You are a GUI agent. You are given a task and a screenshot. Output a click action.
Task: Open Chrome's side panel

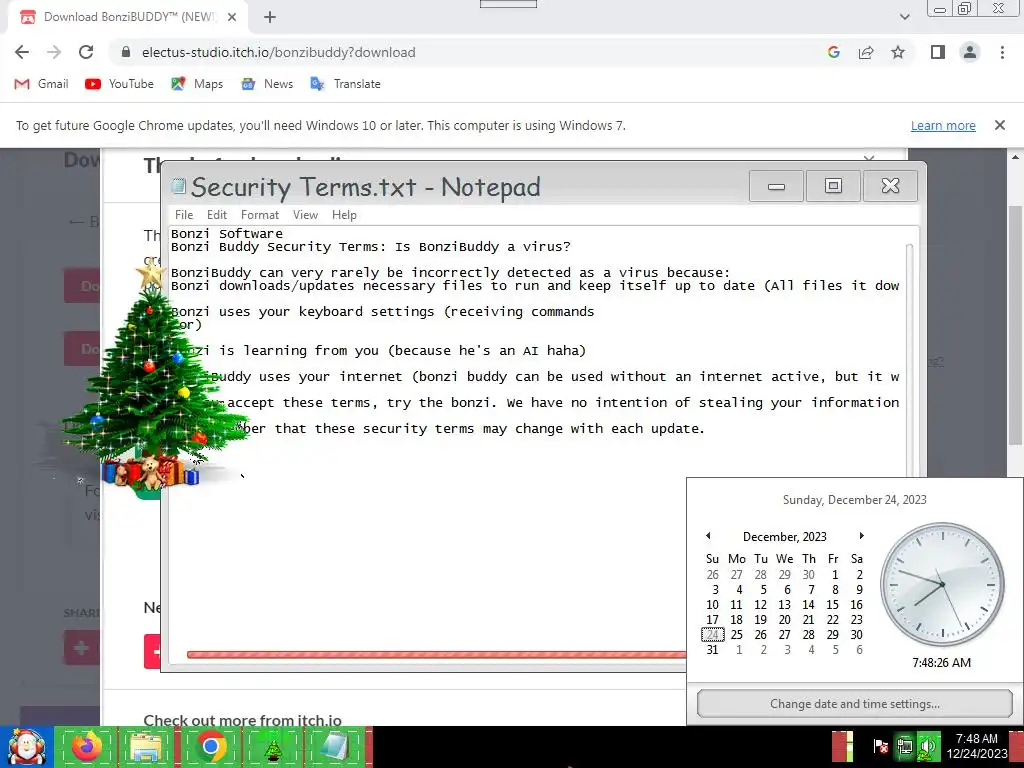click(x=938, y=52)
